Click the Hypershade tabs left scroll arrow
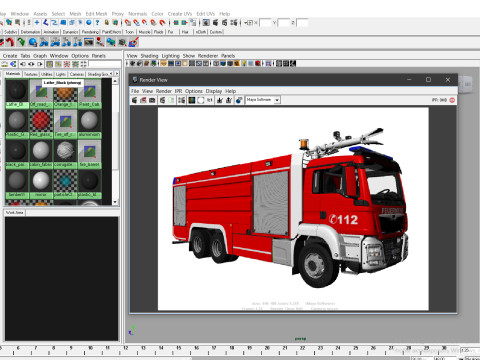The width and height of the screenshot is (480, 360). coord(111,73)
